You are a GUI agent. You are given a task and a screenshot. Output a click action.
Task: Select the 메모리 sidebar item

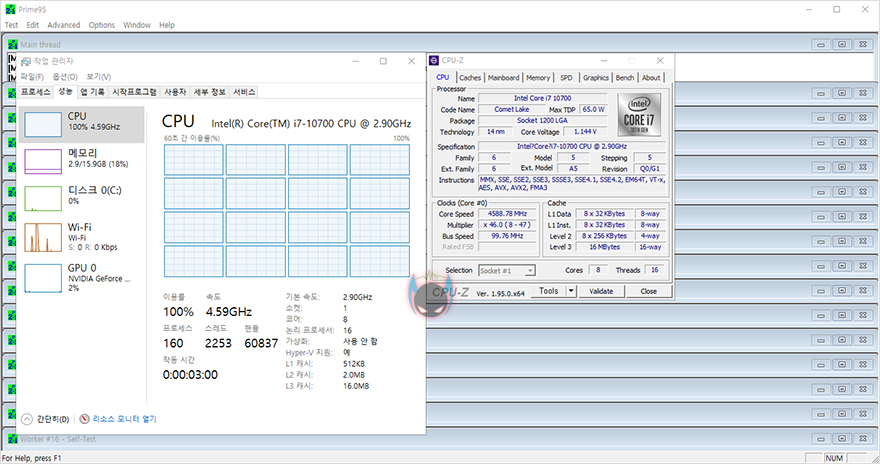(82, 161)
